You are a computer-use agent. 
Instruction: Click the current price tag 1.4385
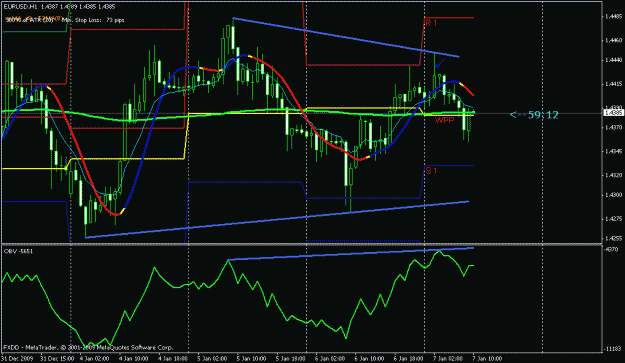613,113
